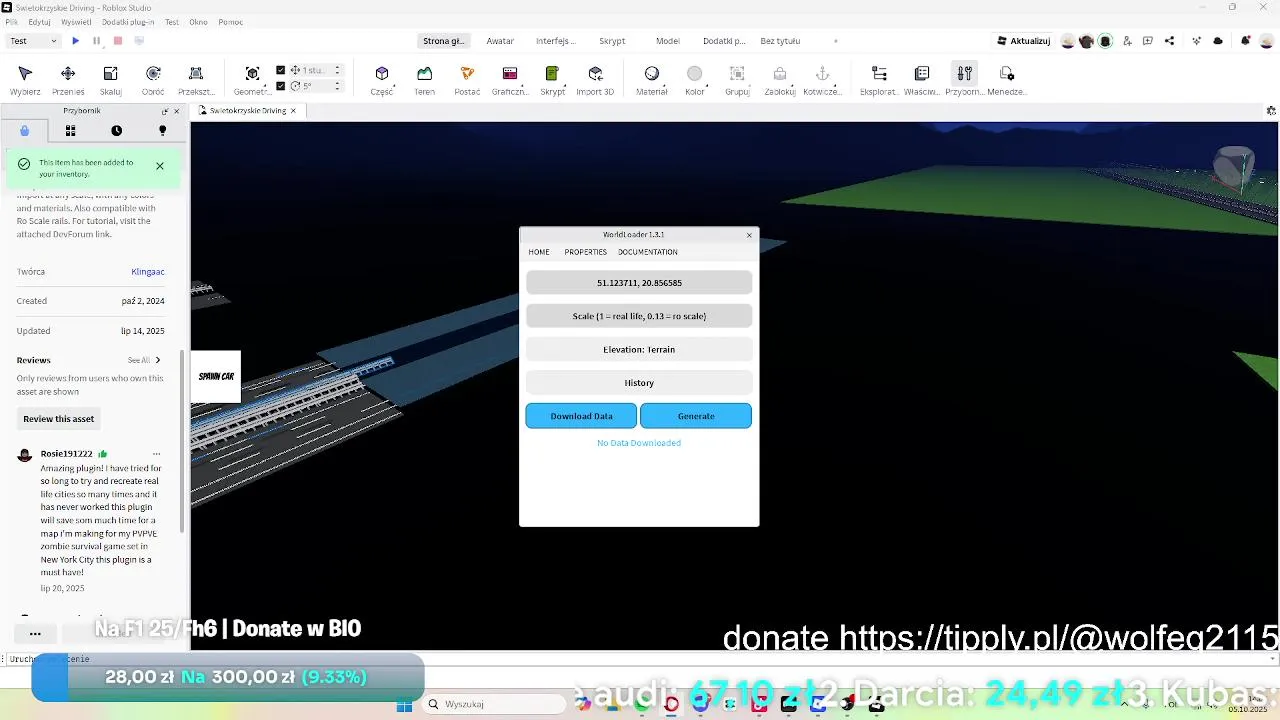Open the Właściwości properties panel
This screenshot has height=720, width=1280.
[922, 80]
